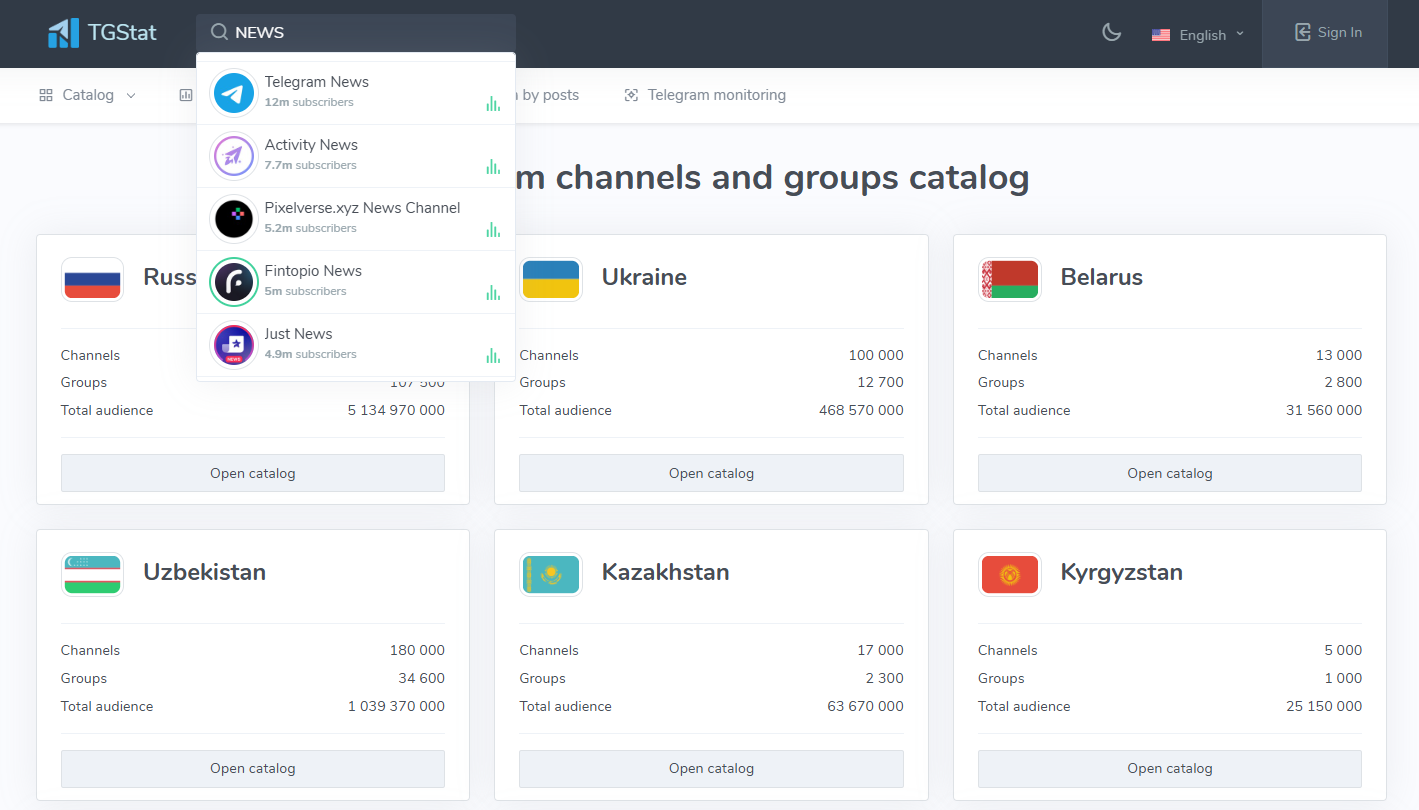
Task: Click the Uzbekistan heading
Action: [204, 572]
